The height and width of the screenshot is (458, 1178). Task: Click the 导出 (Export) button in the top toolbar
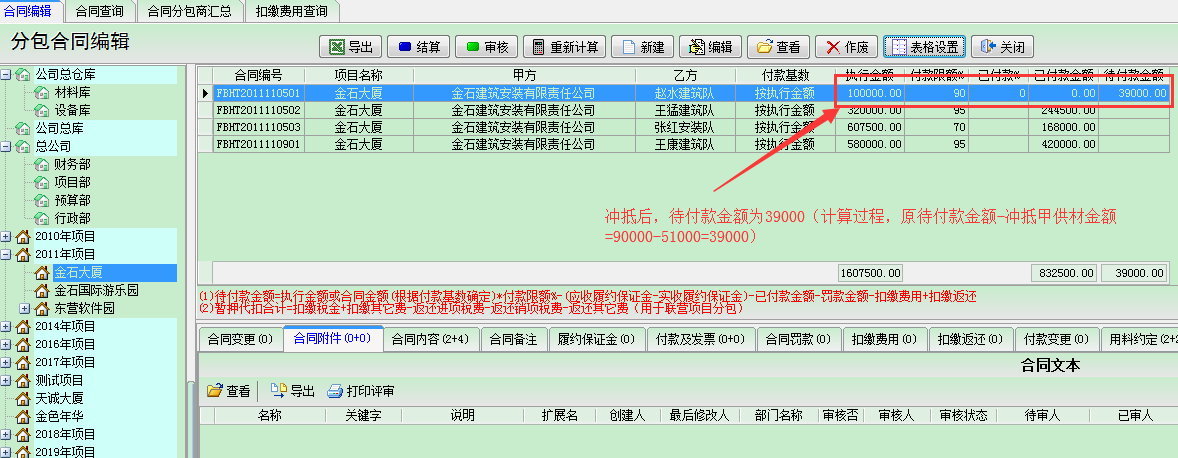click(x=350, y=47)
